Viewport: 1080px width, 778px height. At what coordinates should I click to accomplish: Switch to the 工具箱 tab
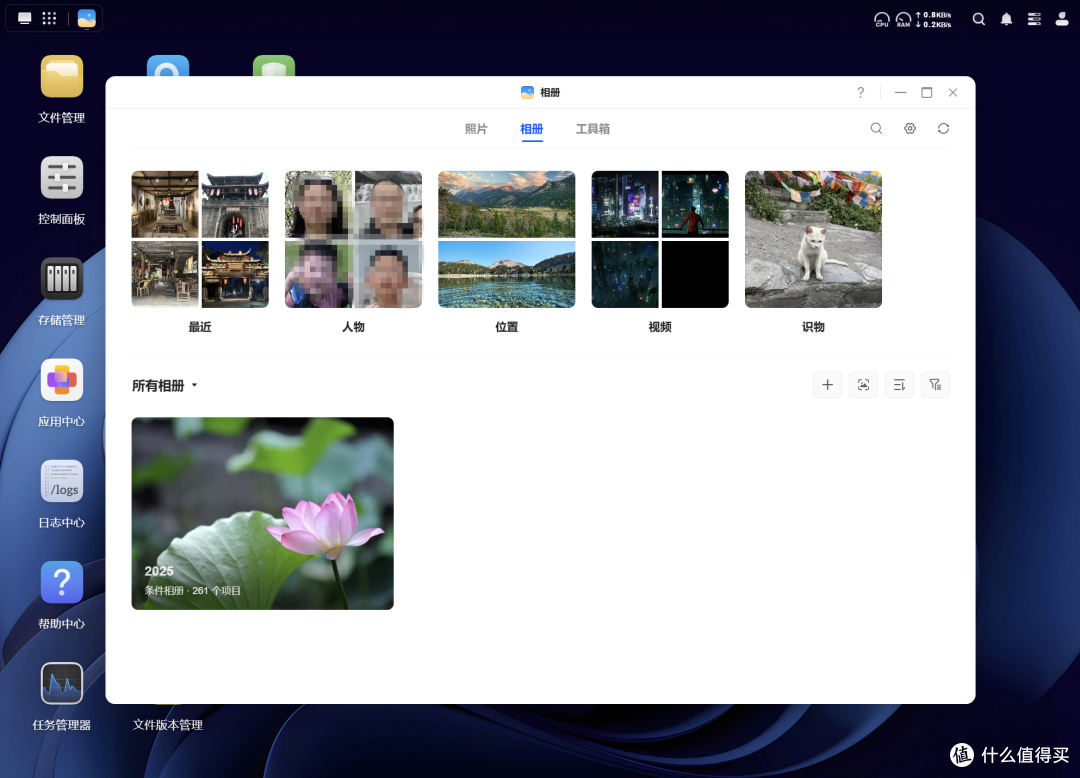point(592,129)
